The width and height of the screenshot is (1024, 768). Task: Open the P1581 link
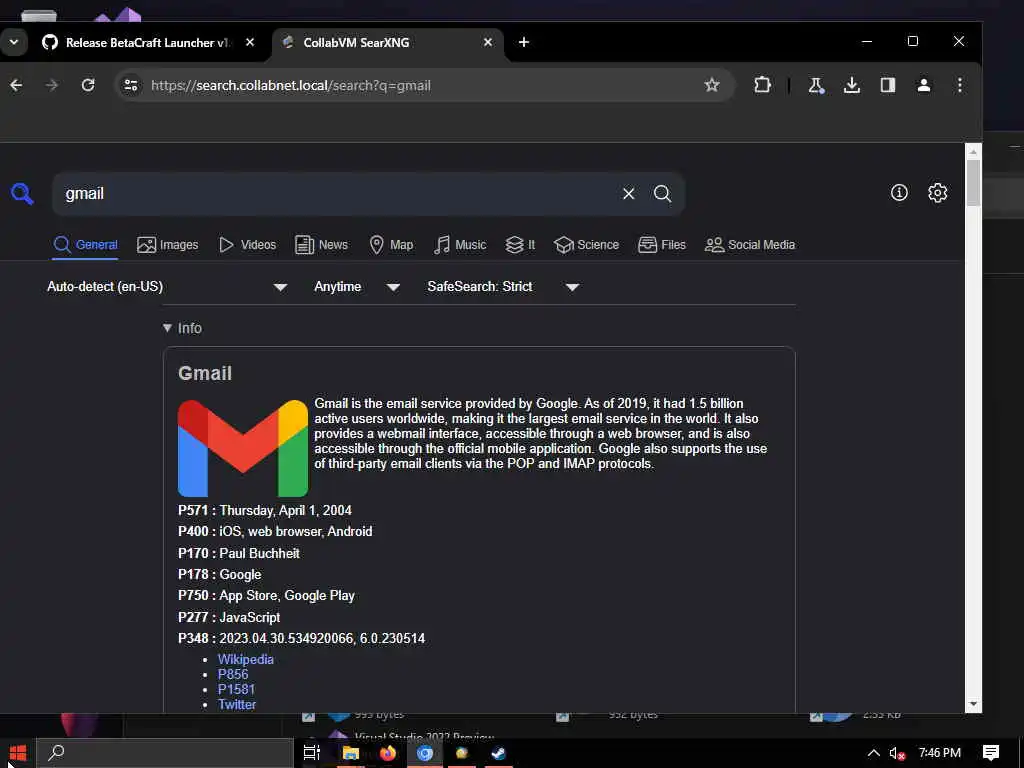pos(236,689)
